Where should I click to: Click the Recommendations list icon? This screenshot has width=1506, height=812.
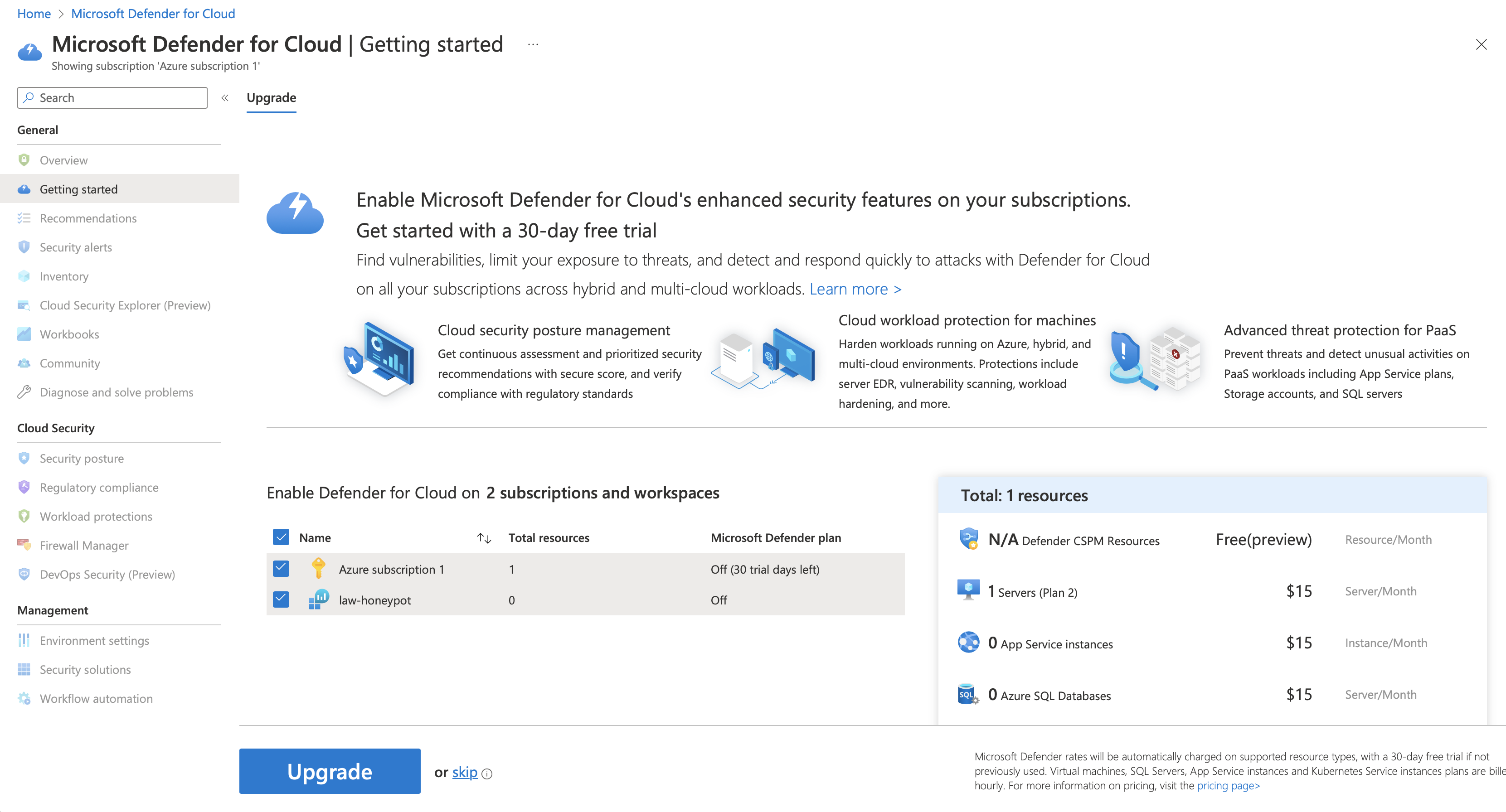pos(24,218)
